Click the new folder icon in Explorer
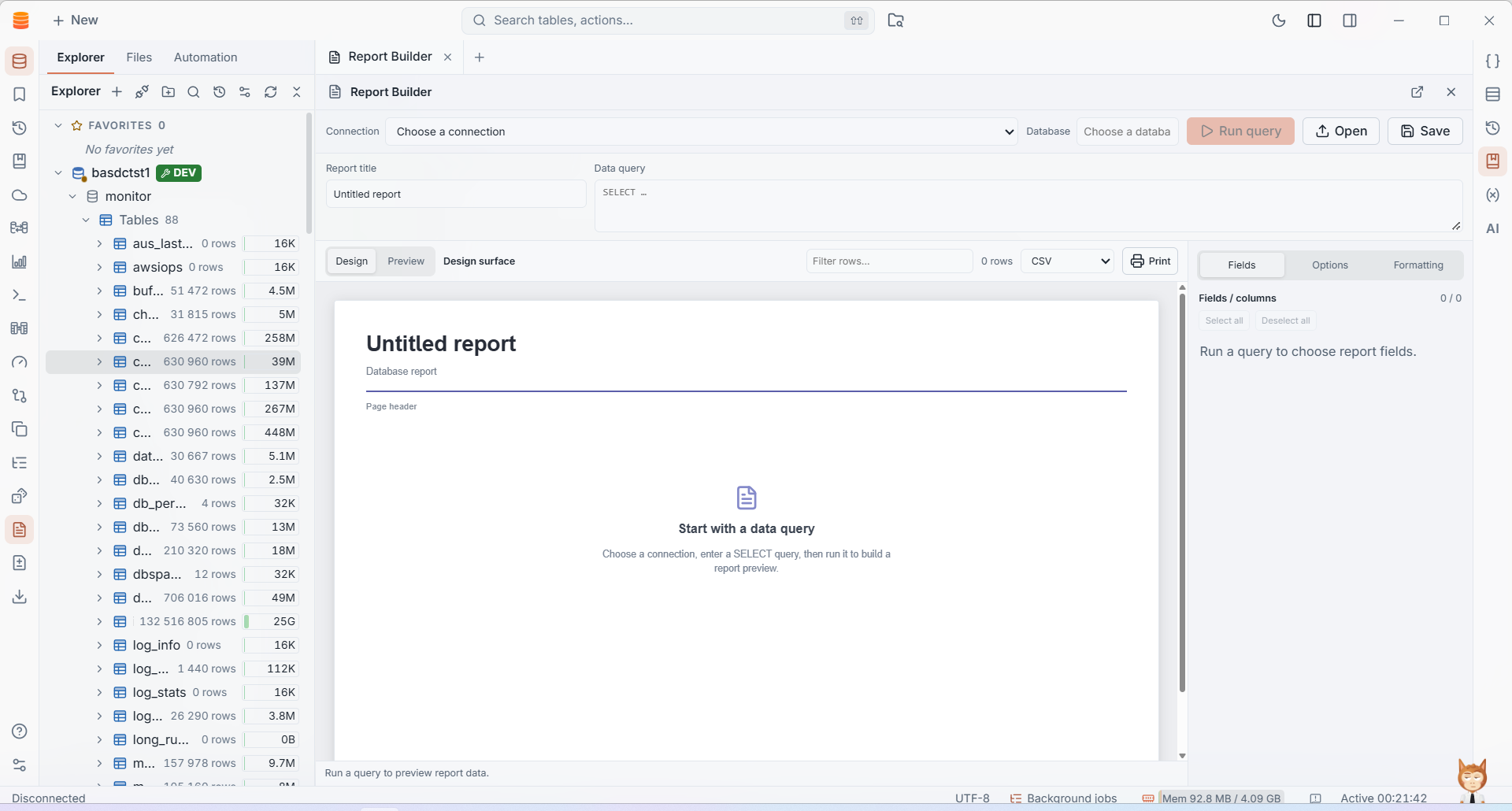This screenshot has height=811, width=1512. [168, 92]
